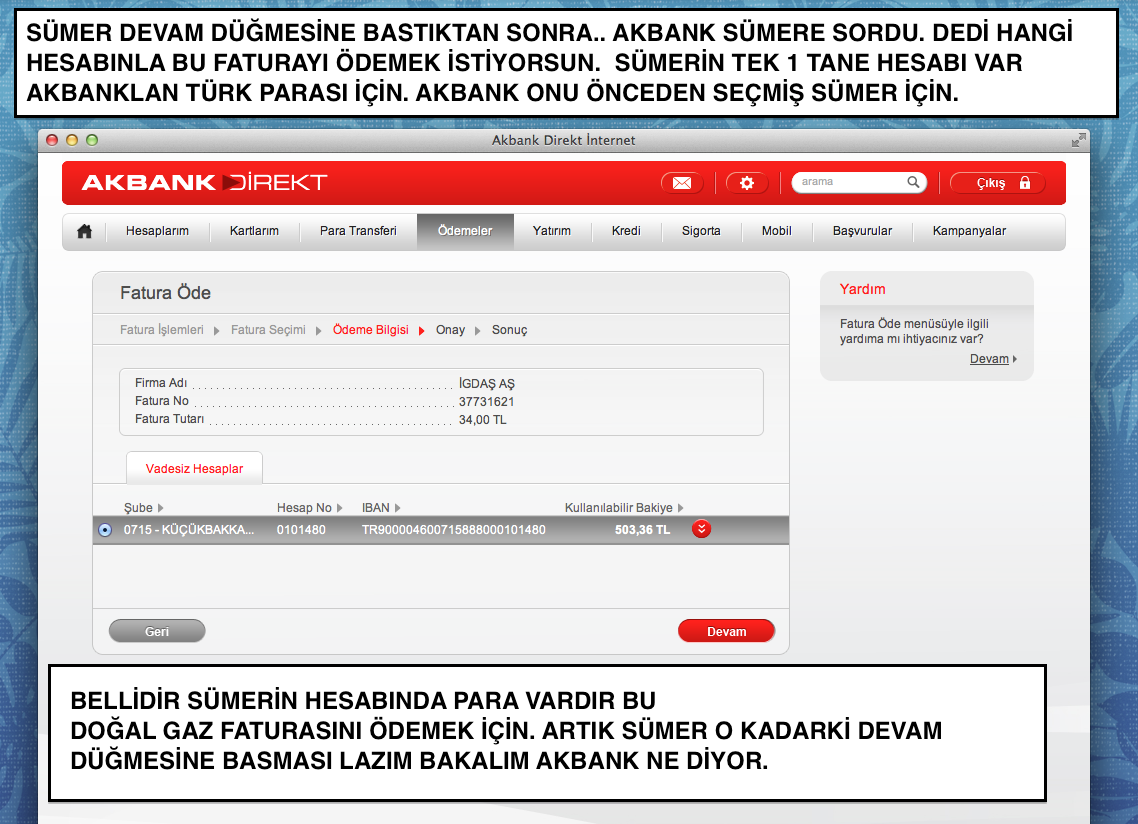Zoom window with green title bar button

pyautogui.click(x=92, y=140)
